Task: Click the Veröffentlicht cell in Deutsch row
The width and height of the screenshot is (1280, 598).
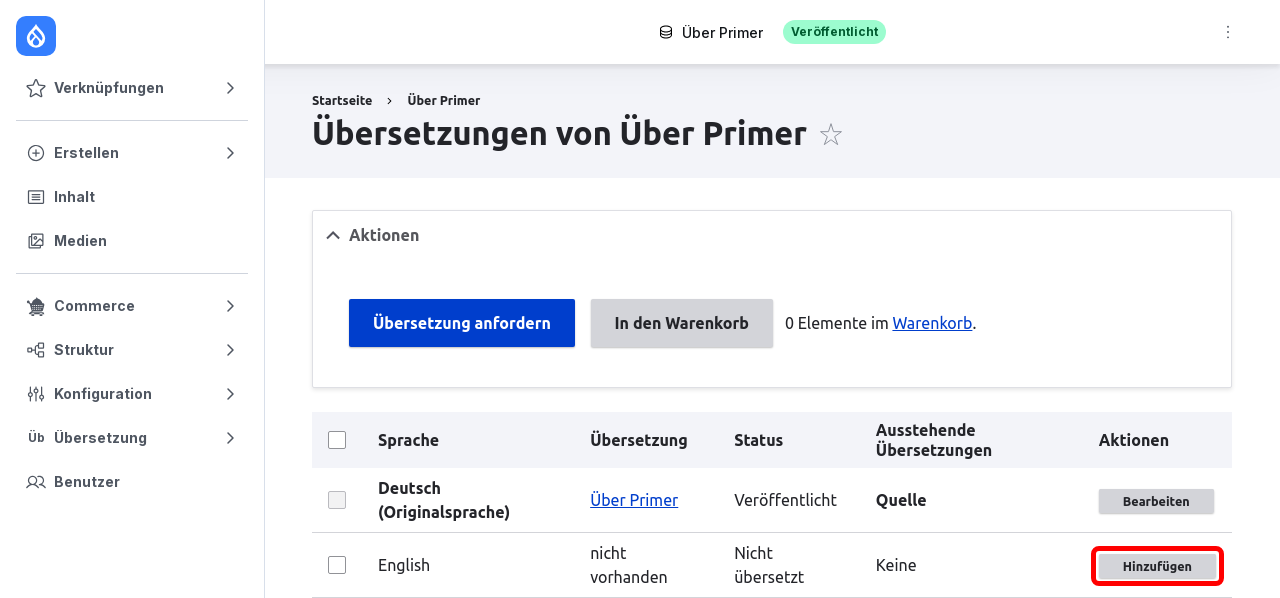Action: tap(785, 500)
